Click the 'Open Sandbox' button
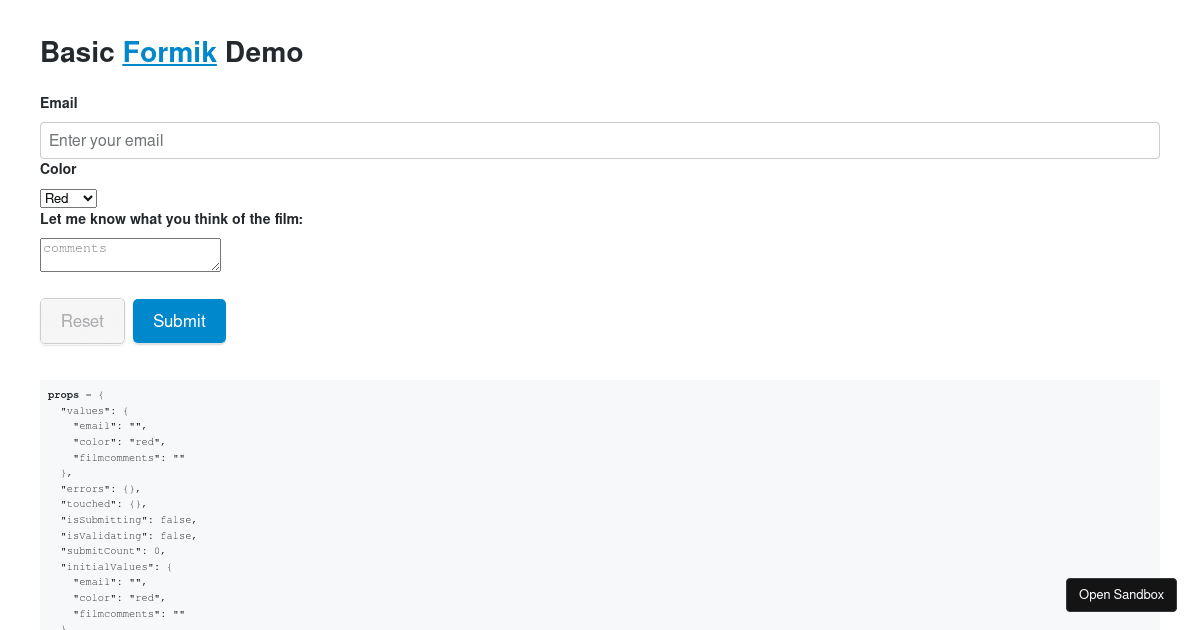1200x630 pixels. click(x=1121, y=594)
